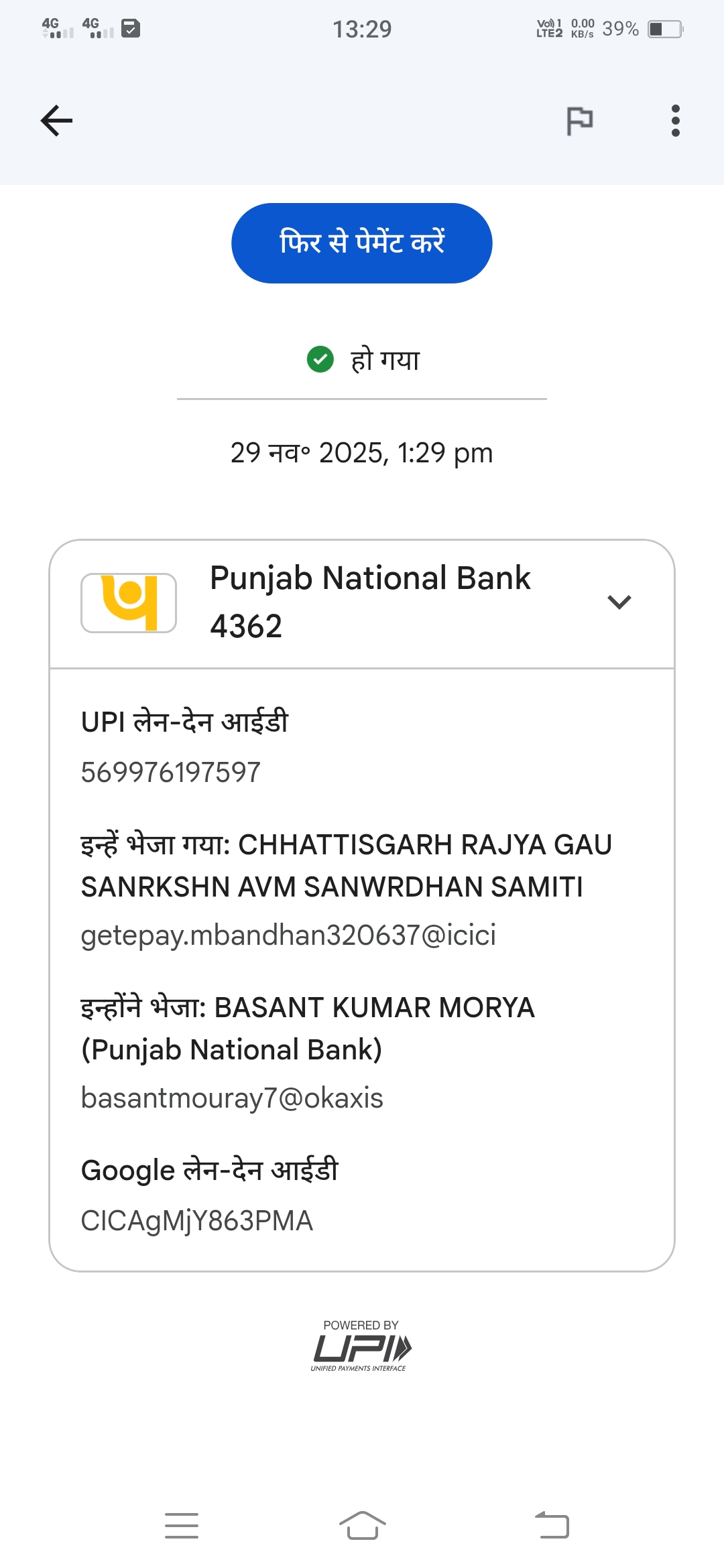Tap the green success checkmark icon

click(320, 359)
